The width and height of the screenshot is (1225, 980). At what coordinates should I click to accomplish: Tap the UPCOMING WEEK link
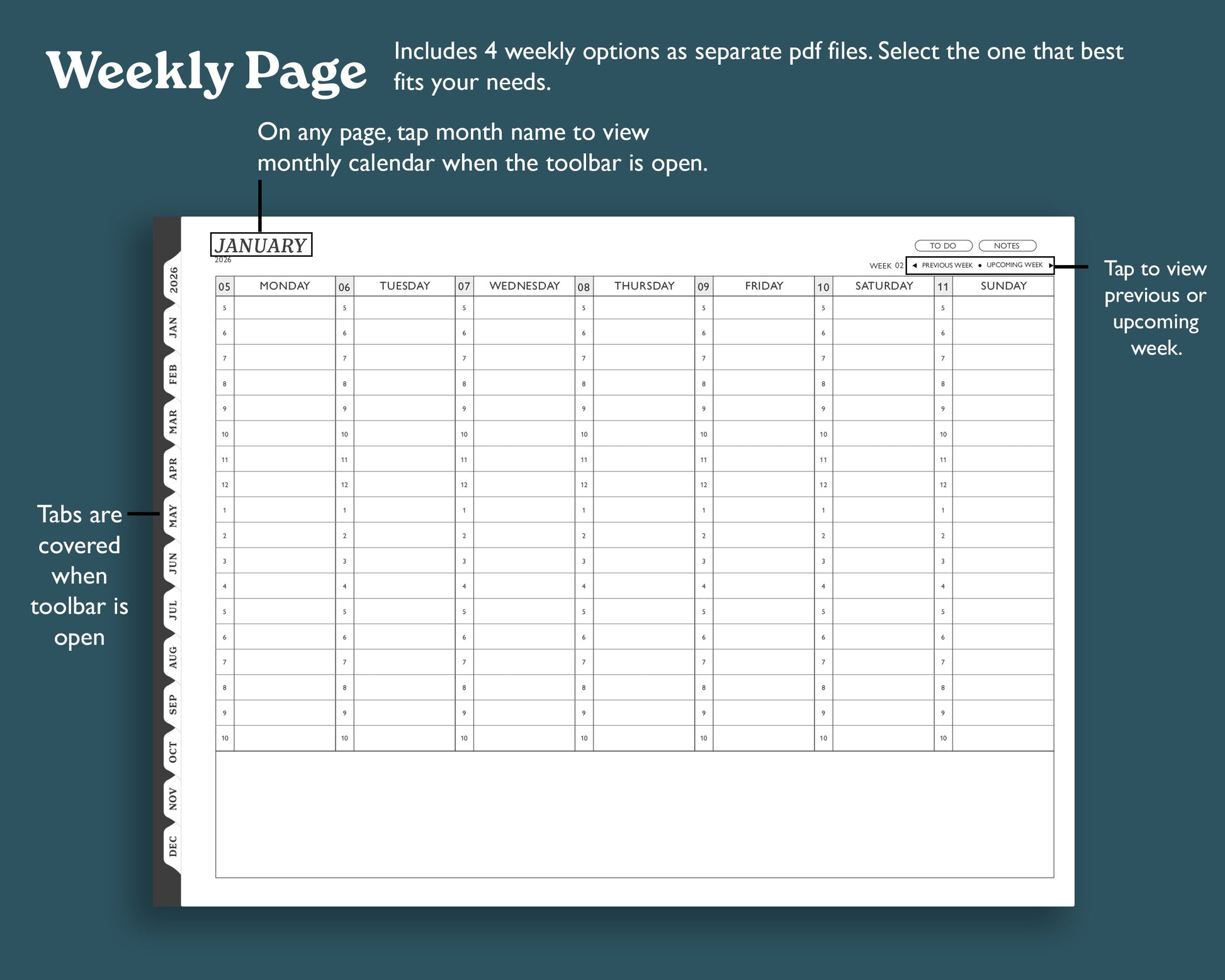pyautogui.click(x=1014, y=265)
